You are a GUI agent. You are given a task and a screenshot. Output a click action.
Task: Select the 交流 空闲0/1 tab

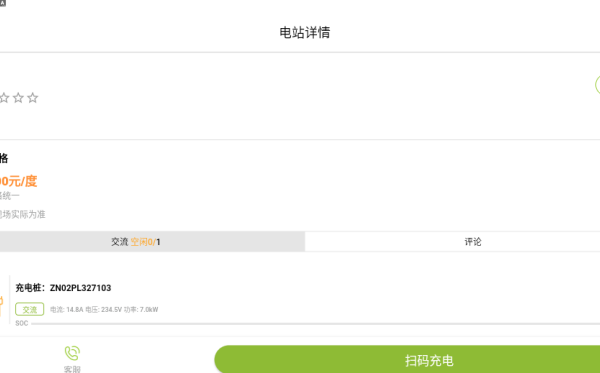pos(152,242)
